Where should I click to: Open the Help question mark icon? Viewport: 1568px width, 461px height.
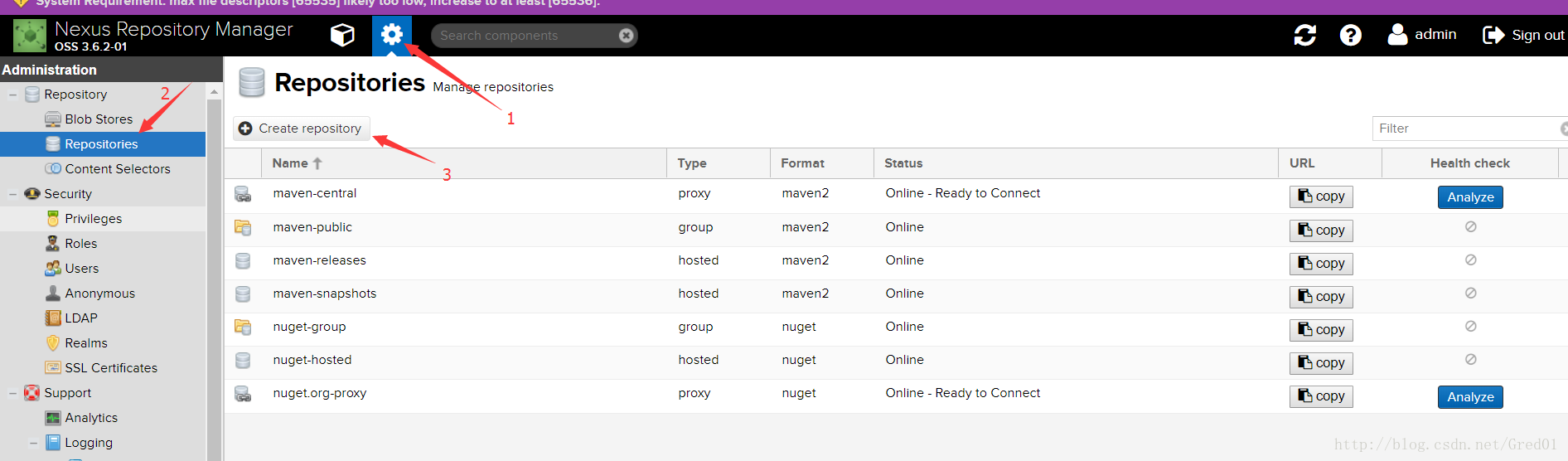pyautogui.click(x=1351, y=35)
